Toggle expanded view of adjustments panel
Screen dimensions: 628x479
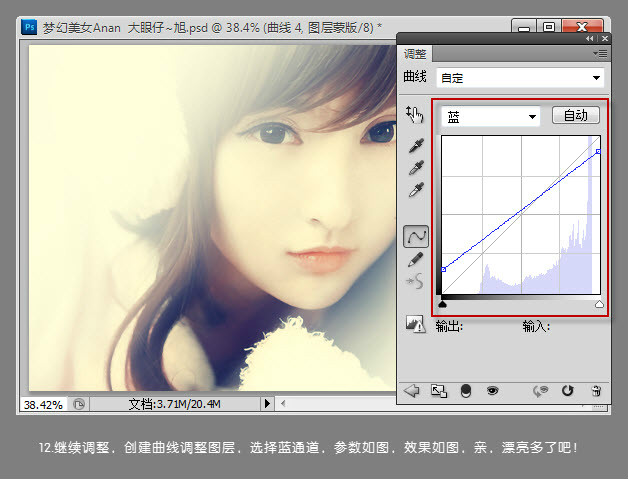438,390
